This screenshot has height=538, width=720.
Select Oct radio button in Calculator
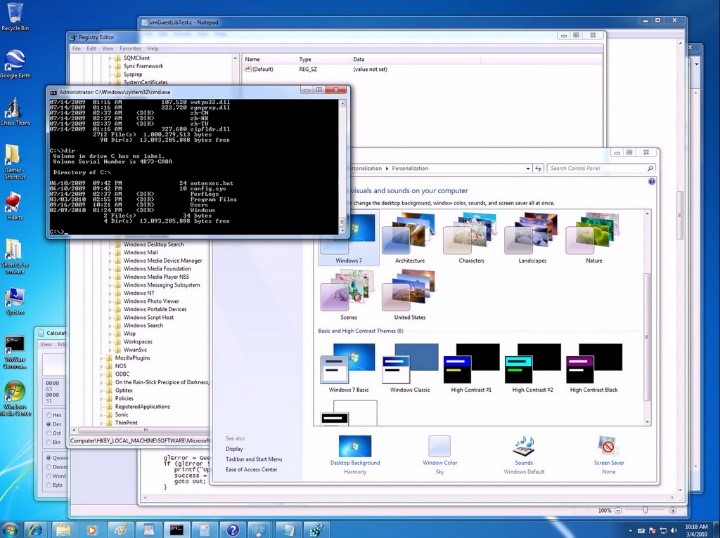point(49,433)
